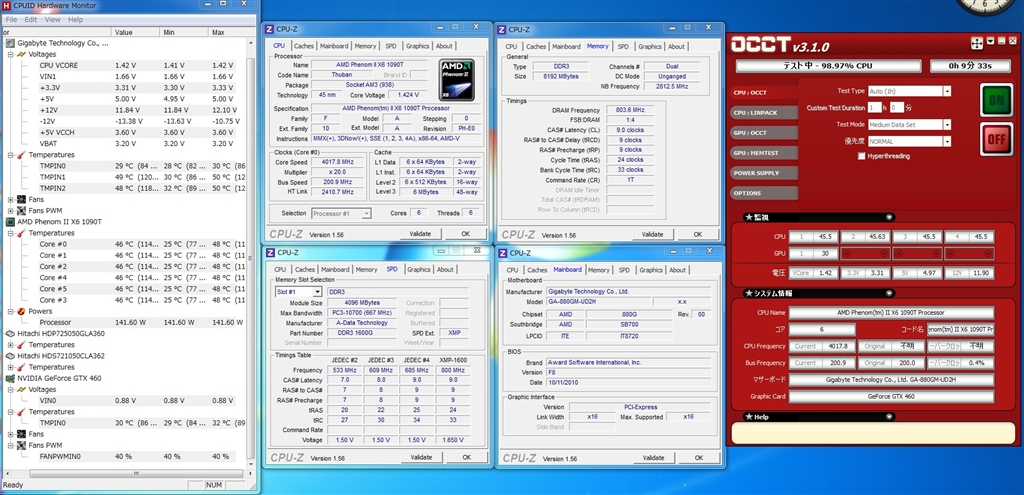Click the NVIDIA GeForce GTX 460 chip icon

(8, 380)
